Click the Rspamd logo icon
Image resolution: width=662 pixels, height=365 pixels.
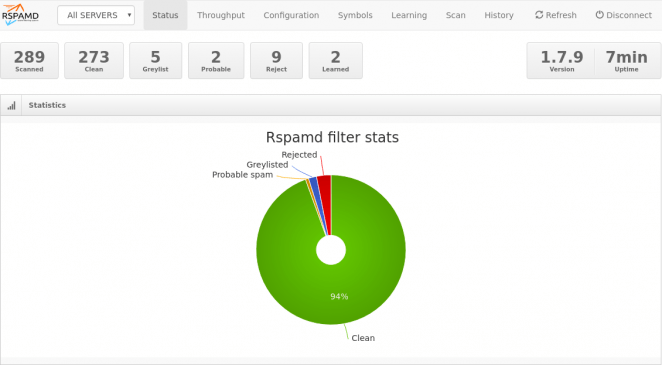click(x=20, y=15)
